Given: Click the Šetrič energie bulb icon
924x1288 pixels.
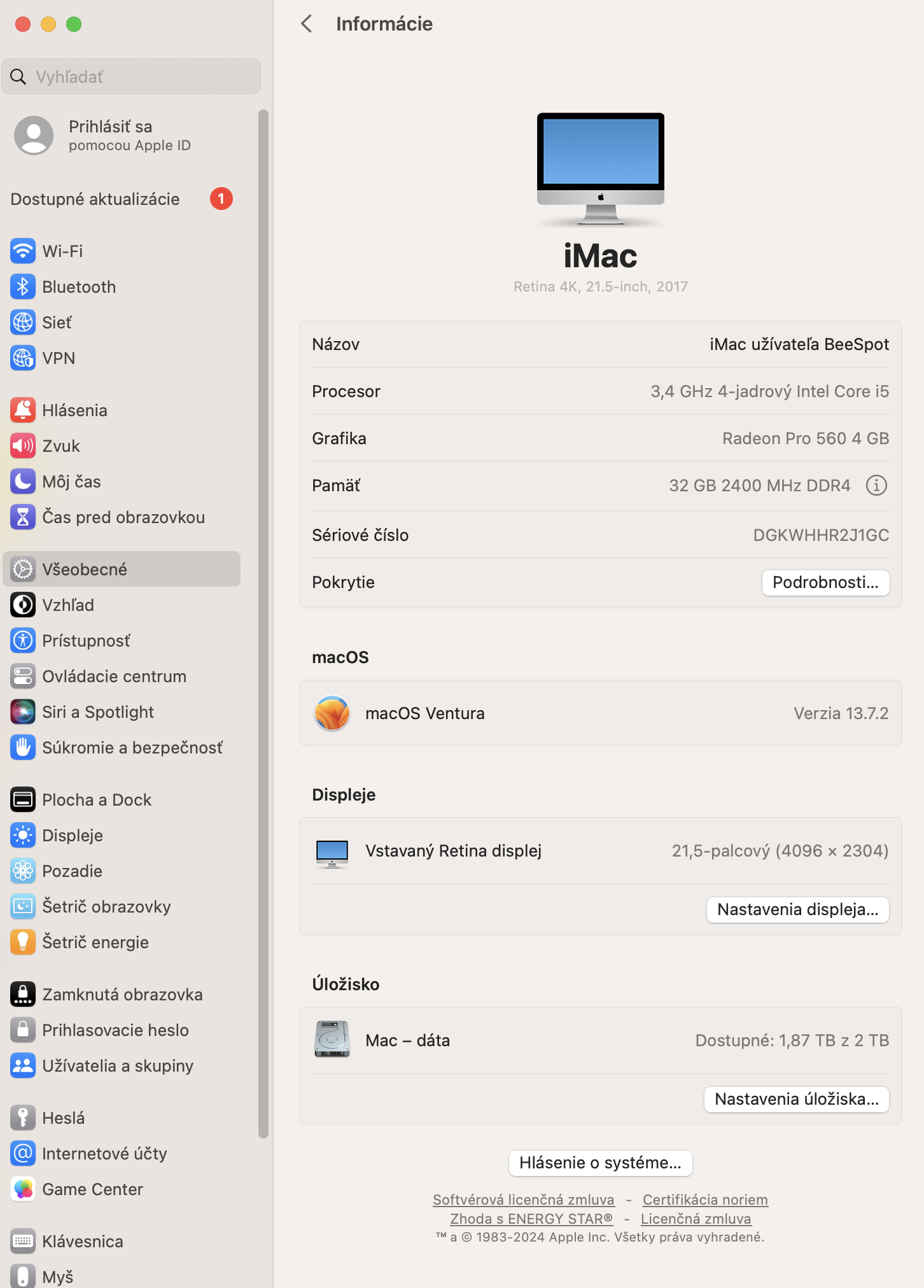Looking at the screenshot, I should pyautogui.click(x=23, y=942).
